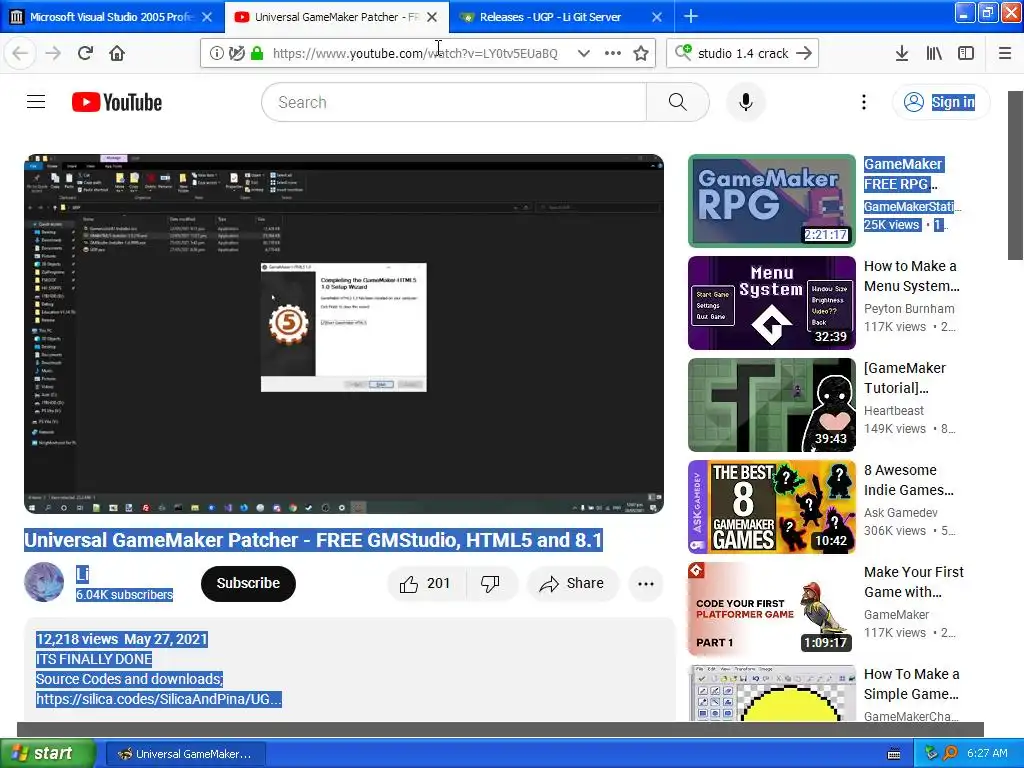Open video title 'Universal GameMaker Patcher'
The image size is (1024, 768).
point(313,540)
